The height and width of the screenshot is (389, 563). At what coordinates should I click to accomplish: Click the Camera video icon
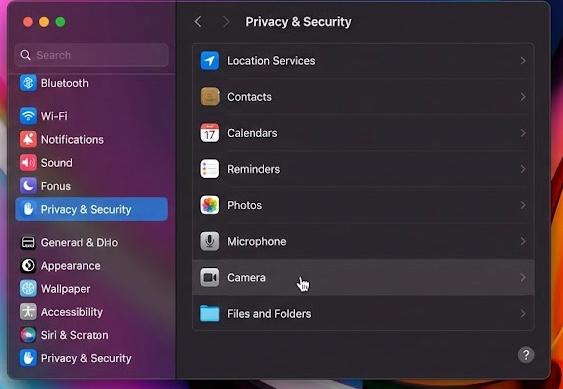[x=210, y=277]
